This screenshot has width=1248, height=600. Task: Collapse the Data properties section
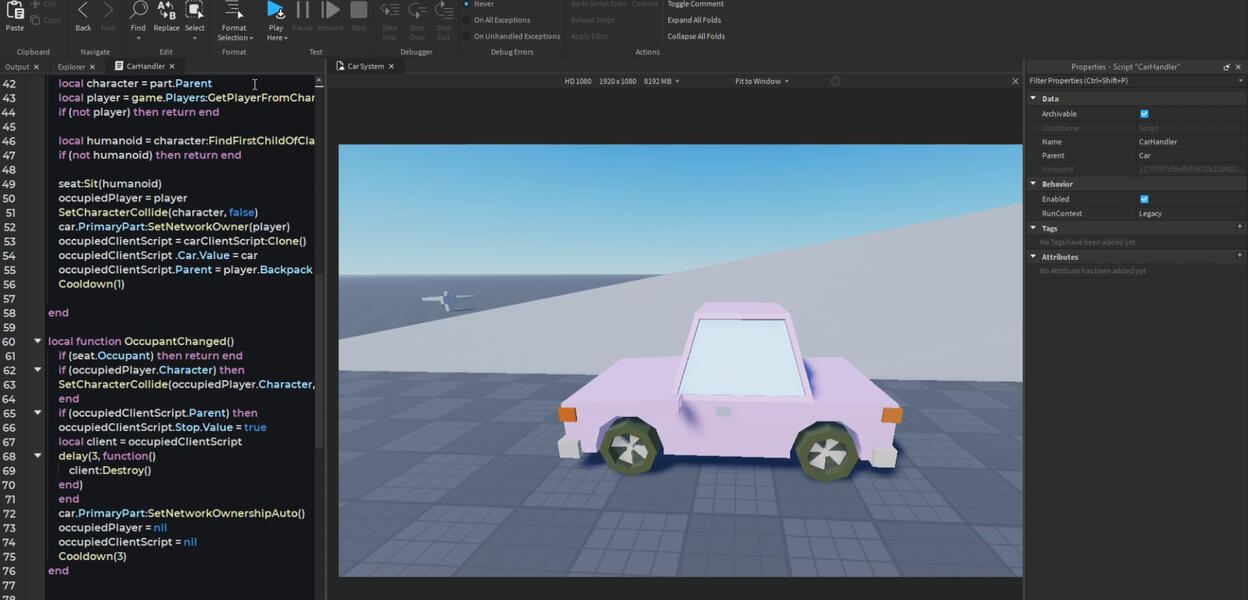[1034, 99]
